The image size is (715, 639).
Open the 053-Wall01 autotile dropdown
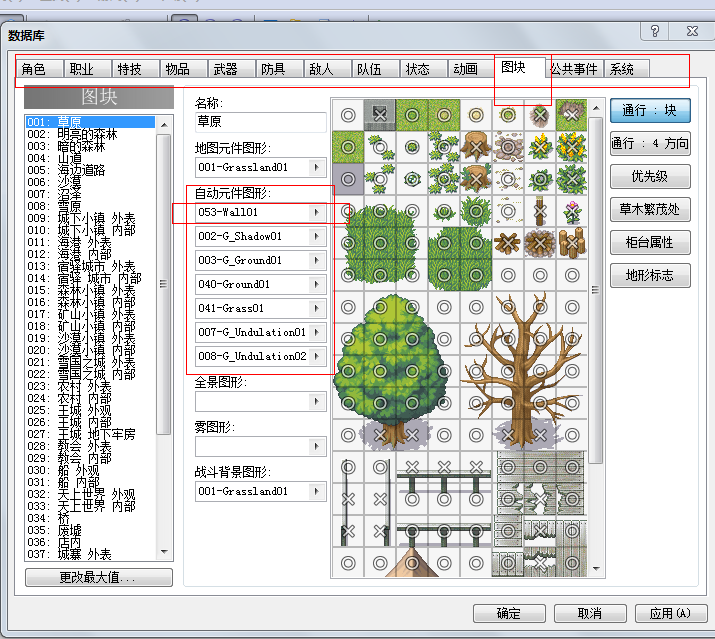pos(316,213)
